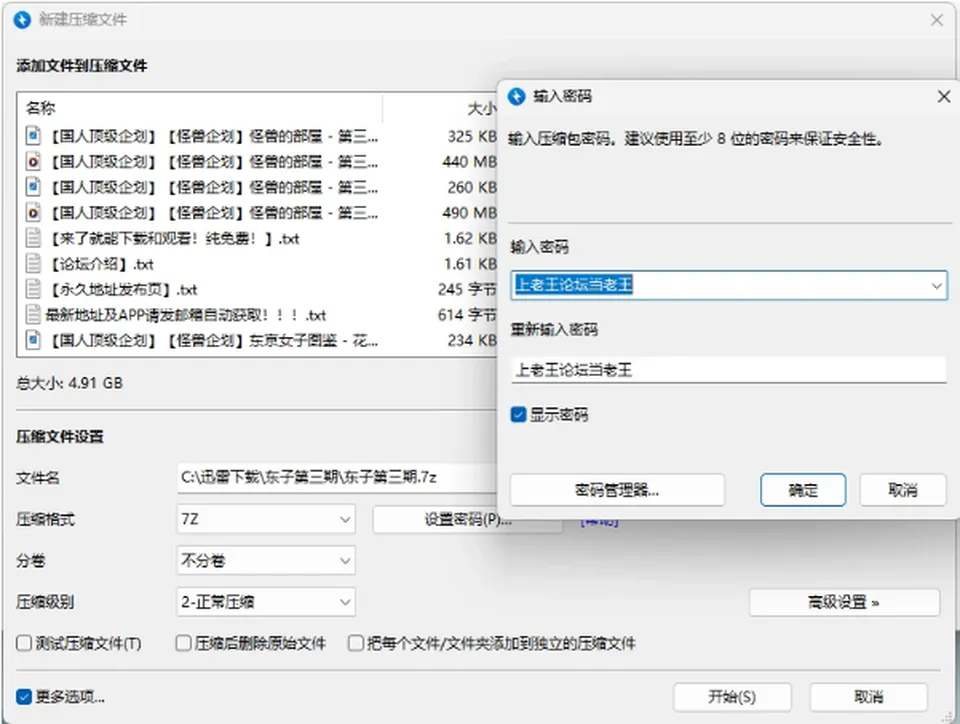Select the file 最新地址及APP请发邮箱自动获取！！！.txt

click(186, 315)
